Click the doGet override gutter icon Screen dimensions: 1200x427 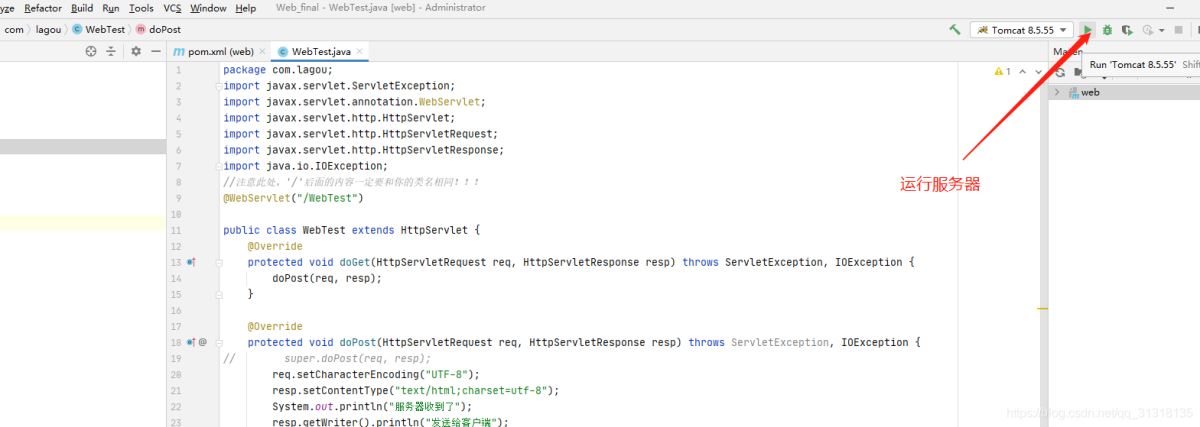click(191, 262)
